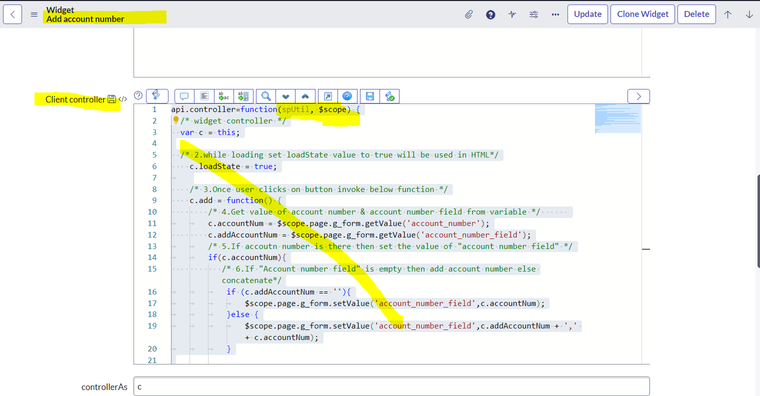
Task: Click 'if(c.accountNum){' on line 14
Action: click(247, 257)
